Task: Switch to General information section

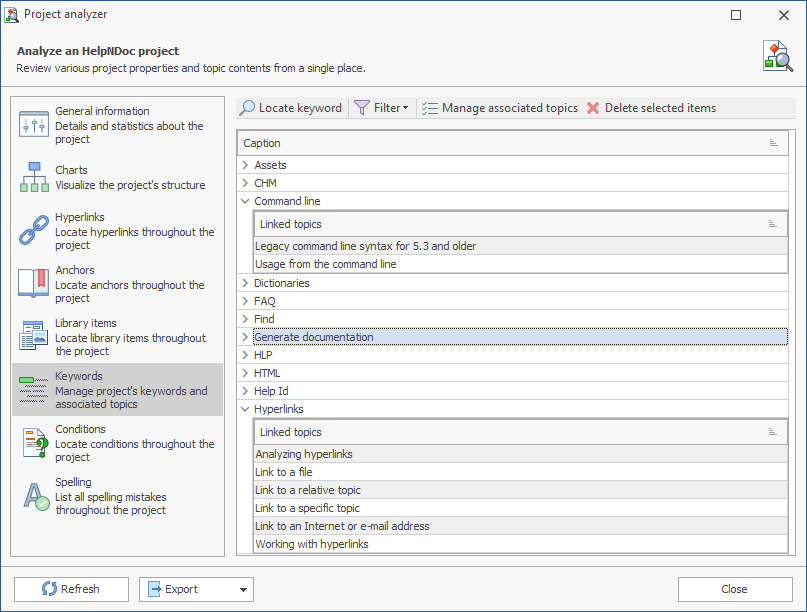Action: (117, 125)
